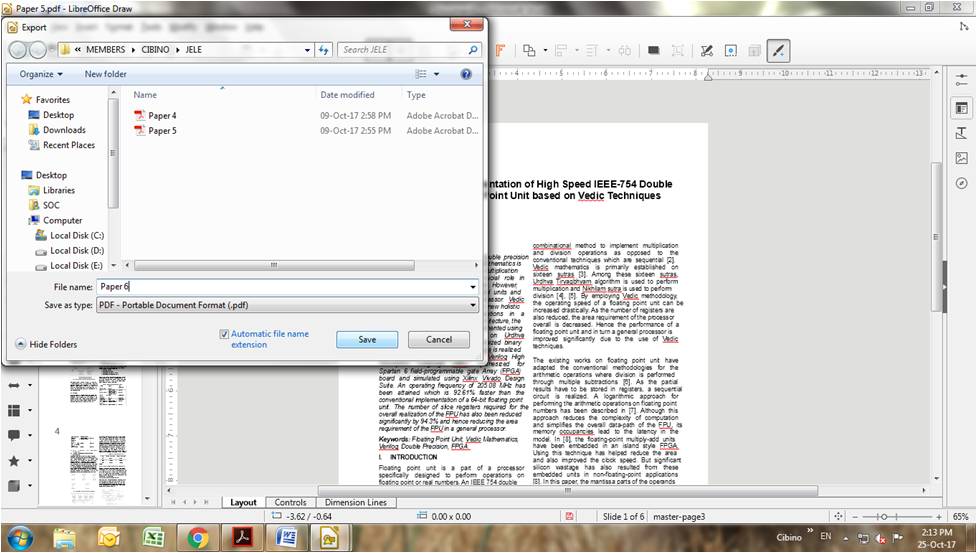
Task: Open the Save as type dropdown
Action: (x=287, y=305)
